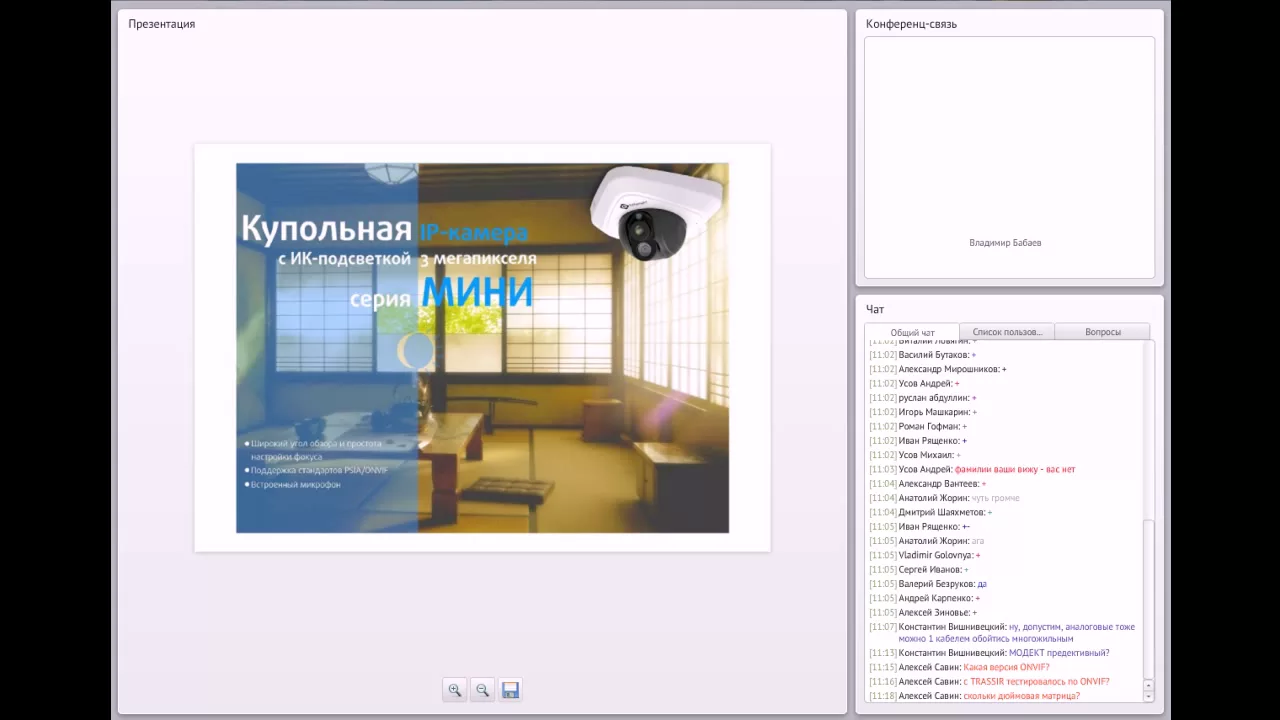Click Александр Мирошников's chat row
The width and height of the screenshot is (1280, 720).
coord(1005,369)
